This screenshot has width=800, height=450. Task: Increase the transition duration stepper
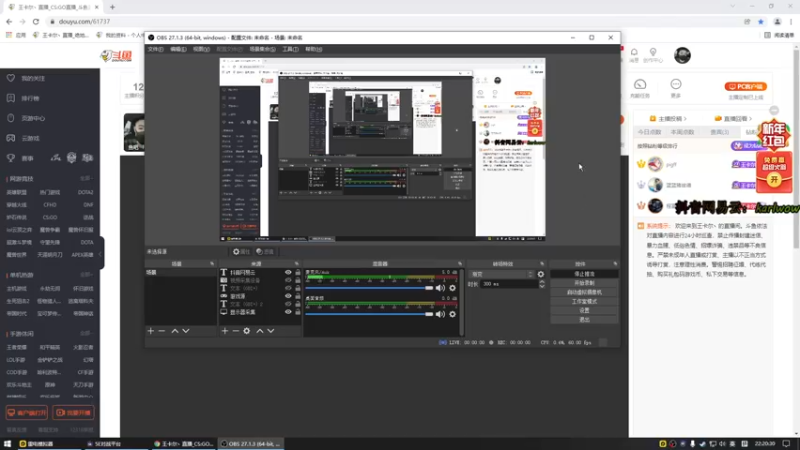coord(542,282)
